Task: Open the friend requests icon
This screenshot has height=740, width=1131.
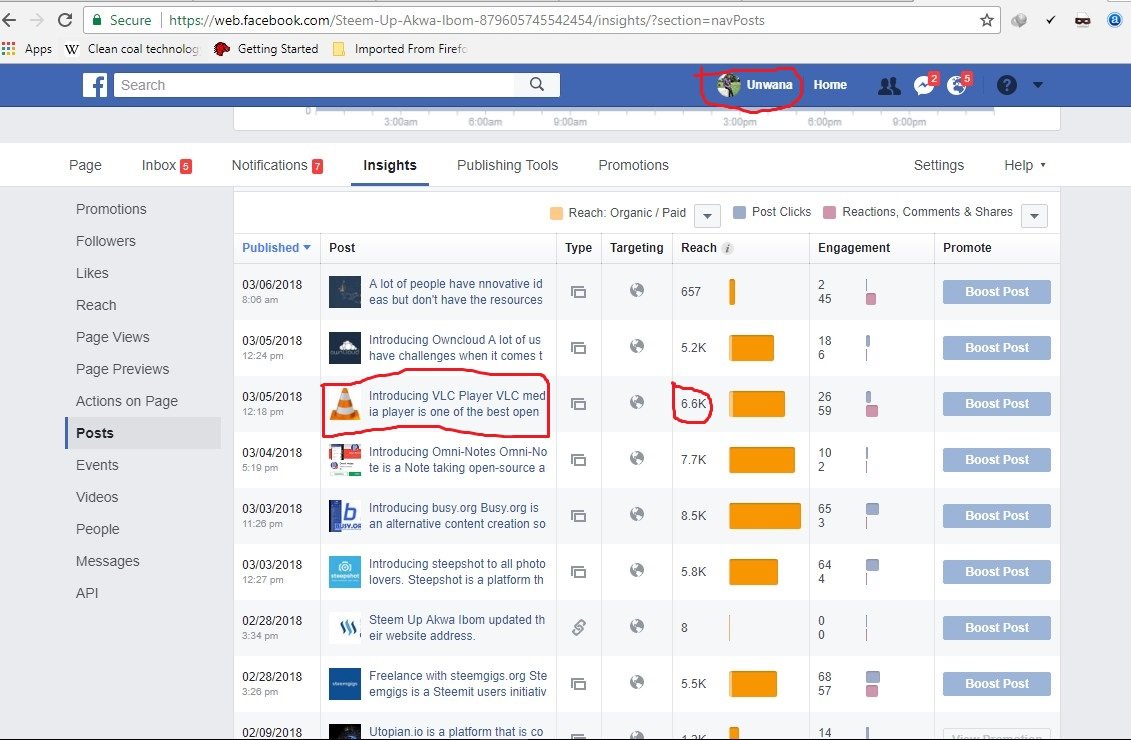Action: (x=889, y=86)
